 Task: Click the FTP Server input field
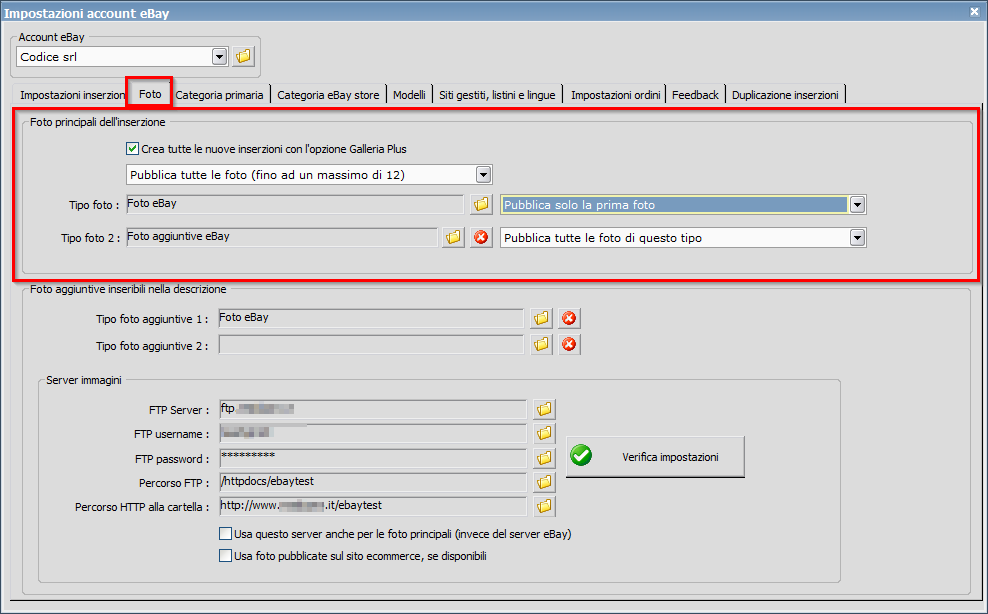click(372, 409)
